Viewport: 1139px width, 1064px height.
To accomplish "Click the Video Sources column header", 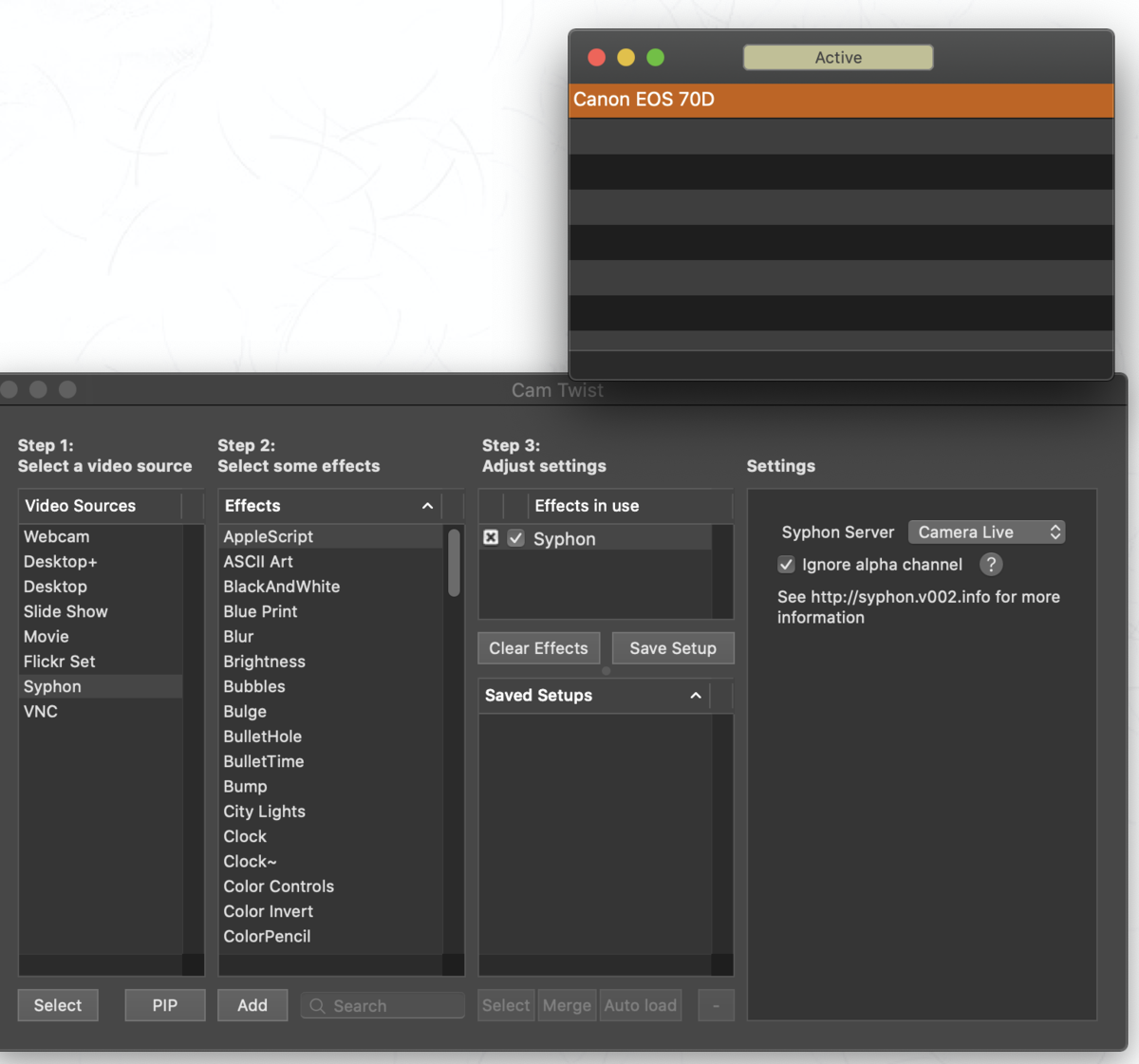I will tap(100, 506).
